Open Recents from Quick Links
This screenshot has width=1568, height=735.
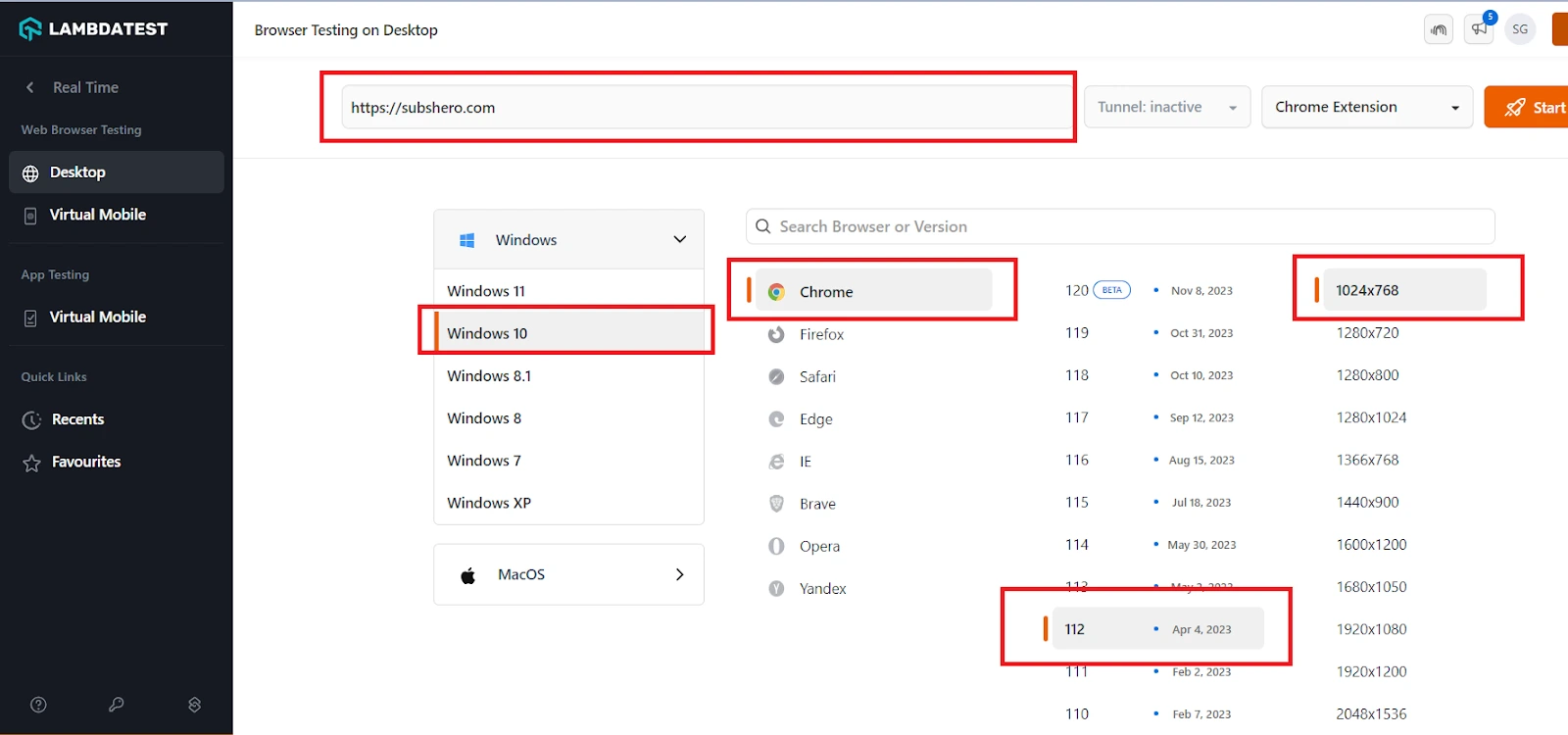click(77, 419)
